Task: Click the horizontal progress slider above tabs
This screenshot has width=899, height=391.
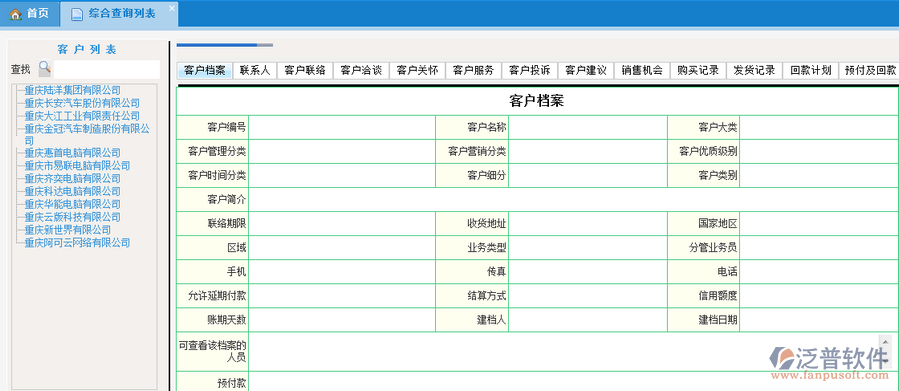Action: 225,45
